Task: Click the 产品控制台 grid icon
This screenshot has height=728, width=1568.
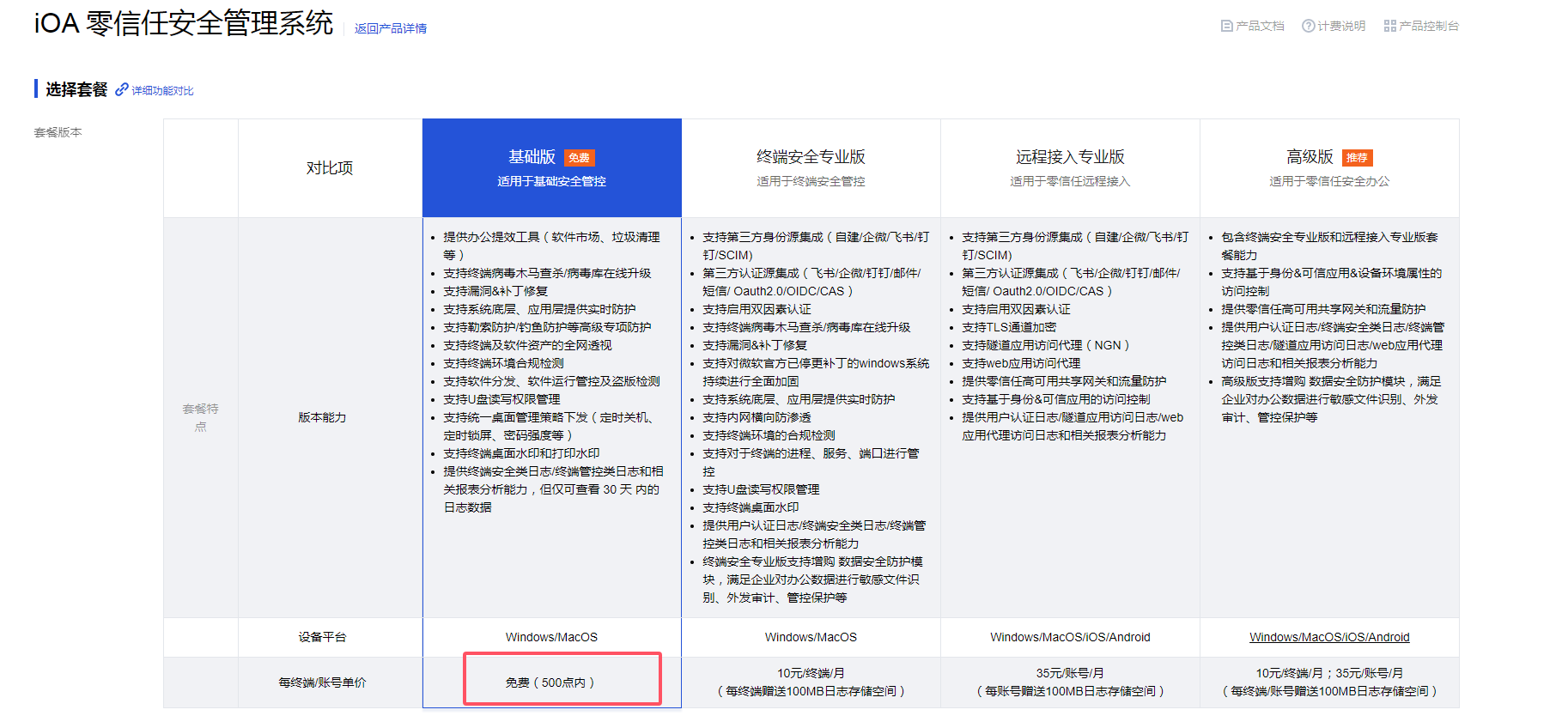Action: click(x=1389, y=26)
